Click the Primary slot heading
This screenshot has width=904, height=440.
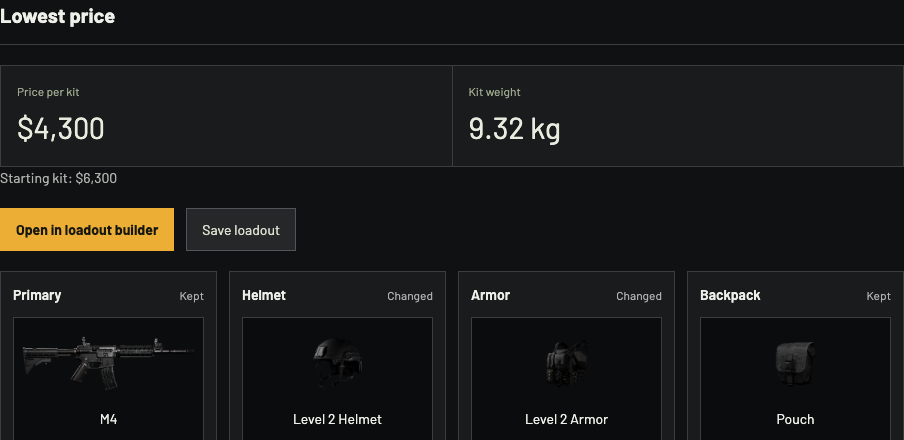[37, 295]
